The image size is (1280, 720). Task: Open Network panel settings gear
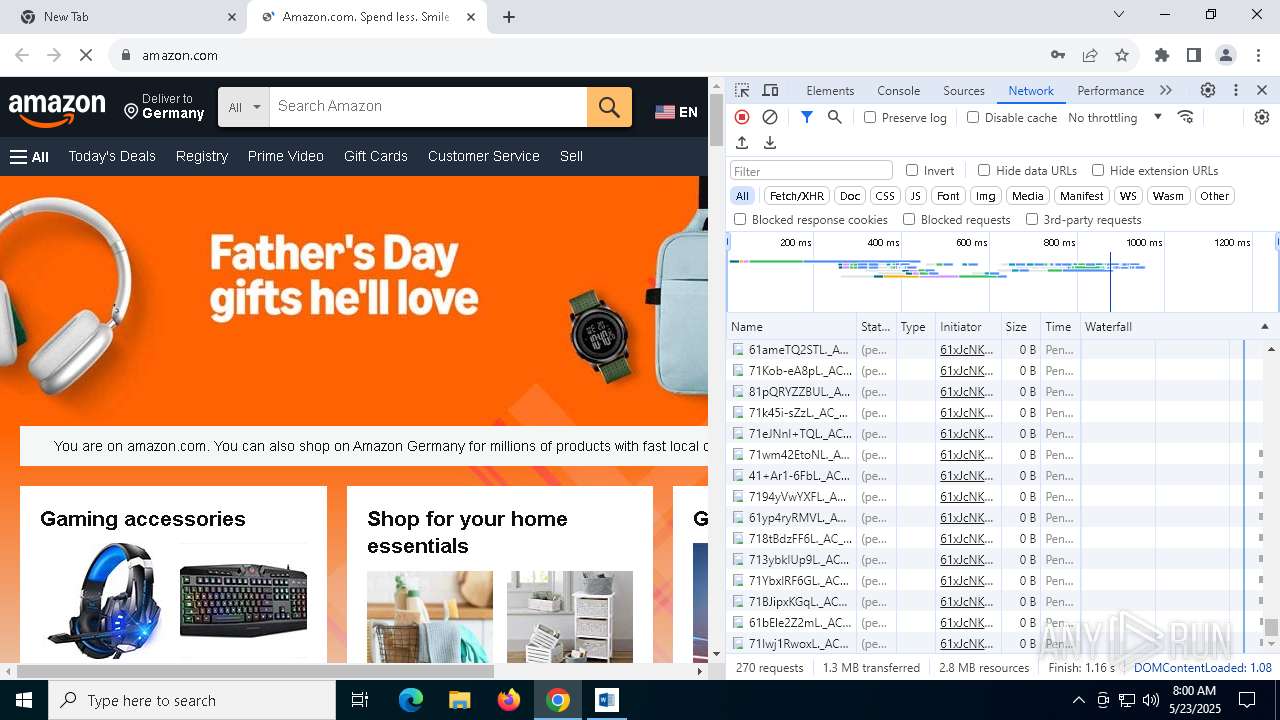(x=1262, y=117)
